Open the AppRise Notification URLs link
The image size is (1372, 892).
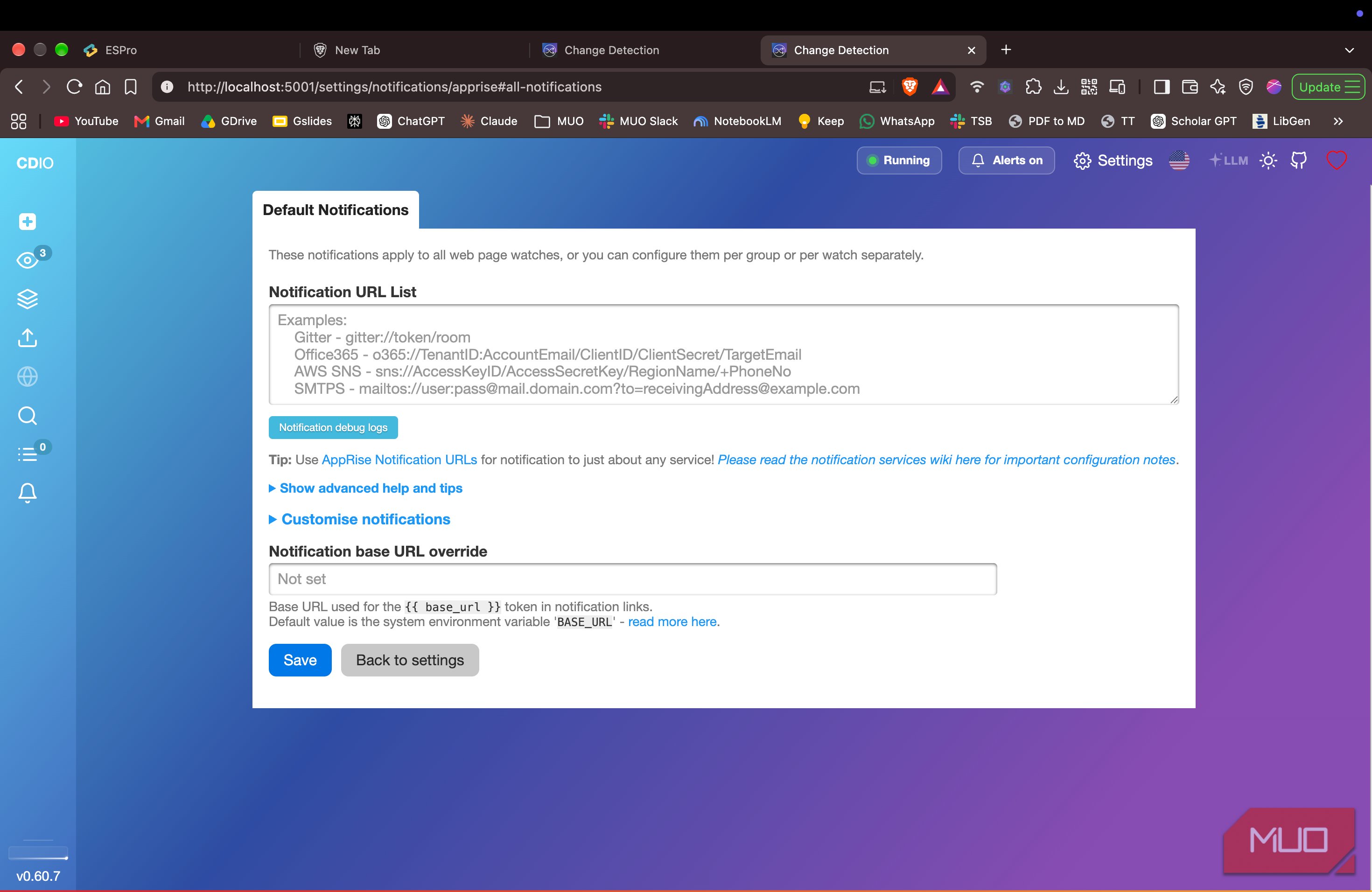click(x=399, y=460)
